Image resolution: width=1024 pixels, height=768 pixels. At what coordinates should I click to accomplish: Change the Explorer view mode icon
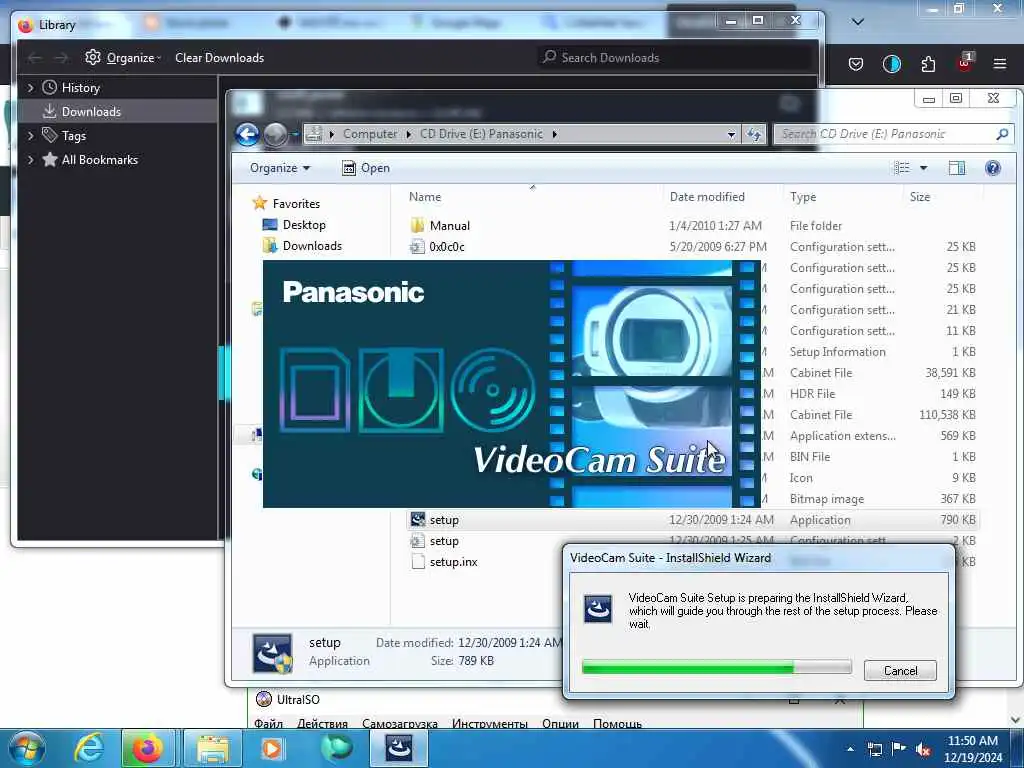901,168
